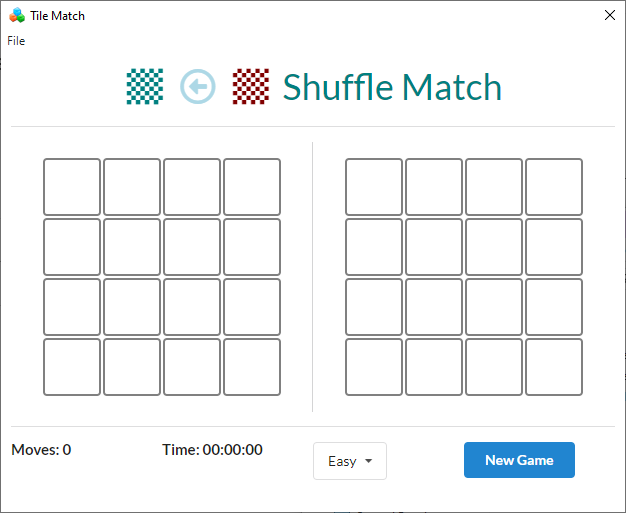Start a New Game

[519, 460]
